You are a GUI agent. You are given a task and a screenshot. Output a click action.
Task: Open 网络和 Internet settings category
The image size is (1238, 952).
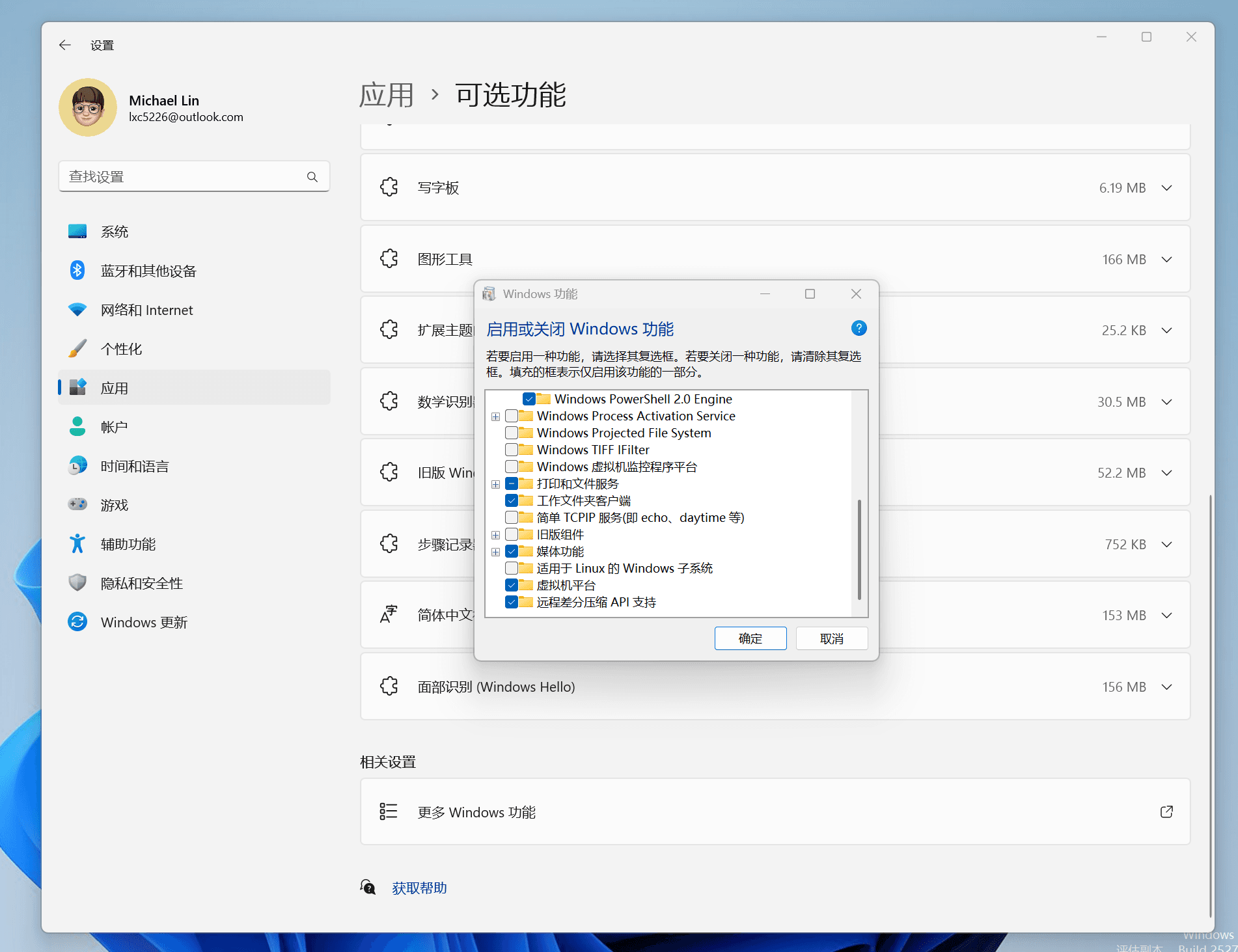194,310
